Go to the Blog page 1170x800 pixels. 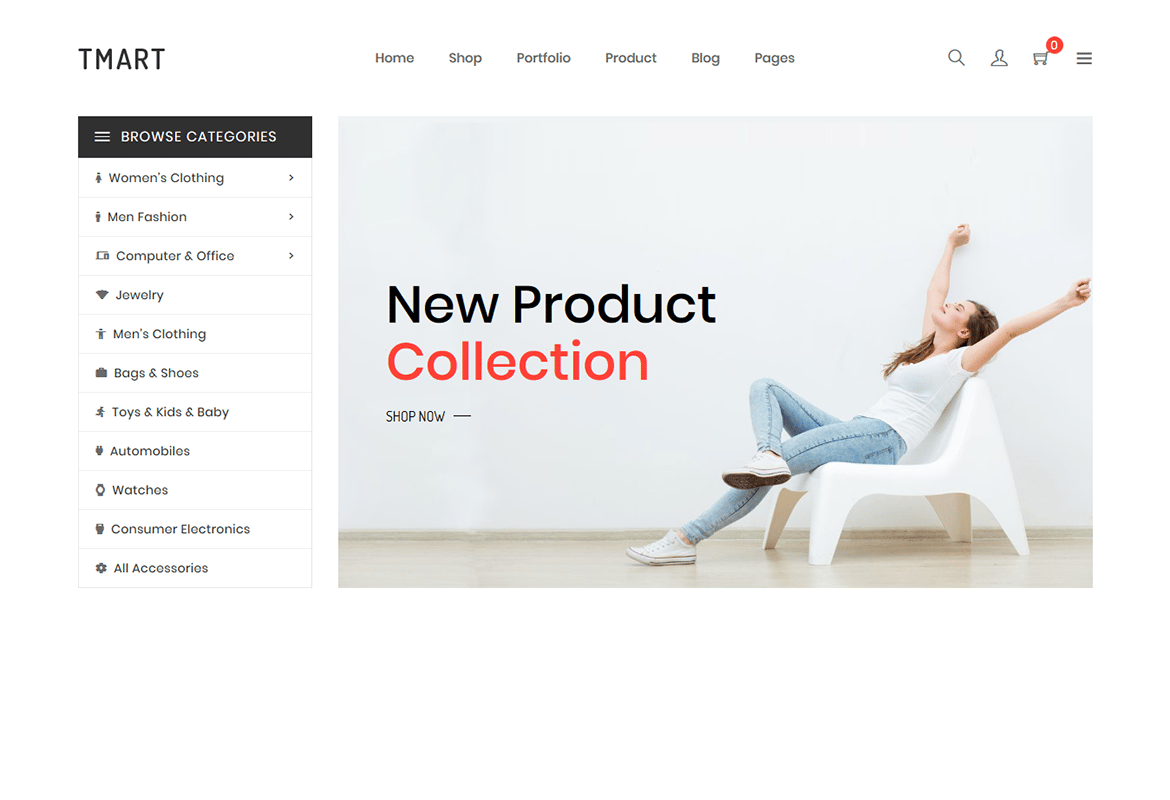705,58
